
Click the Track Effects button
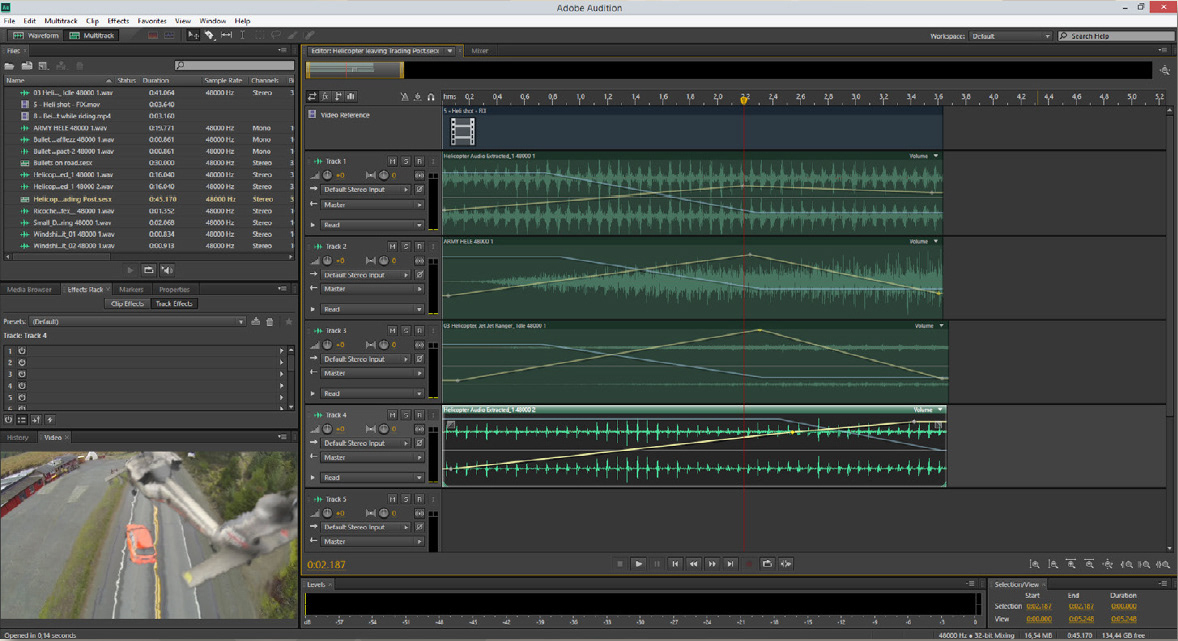click(x=174, y=304)
